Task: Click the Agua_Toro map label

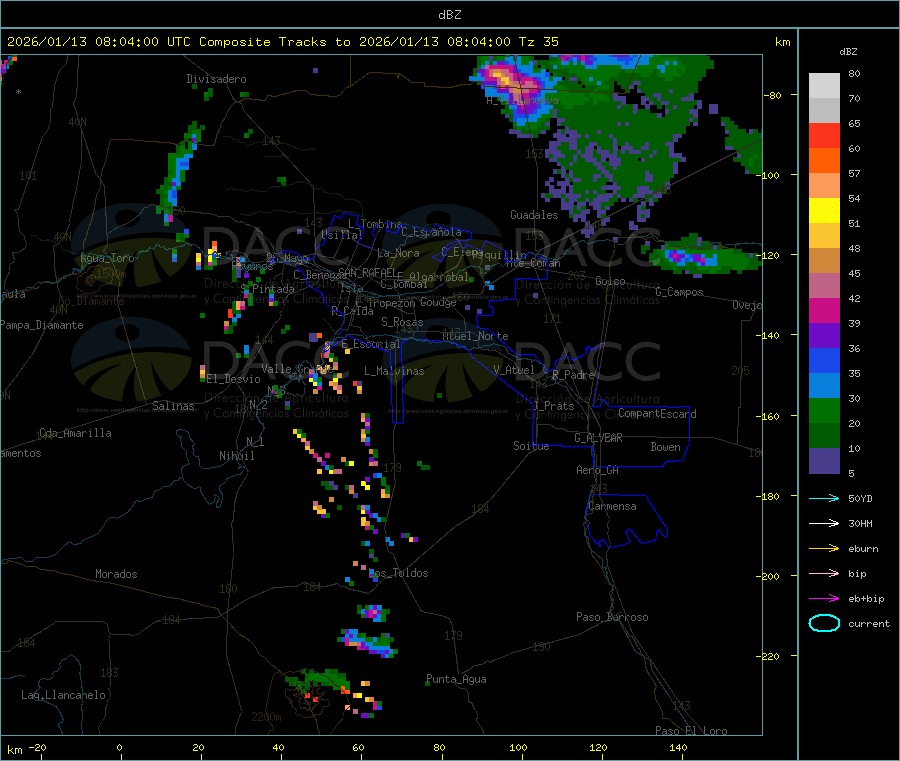Action: (x=107, y=258)
